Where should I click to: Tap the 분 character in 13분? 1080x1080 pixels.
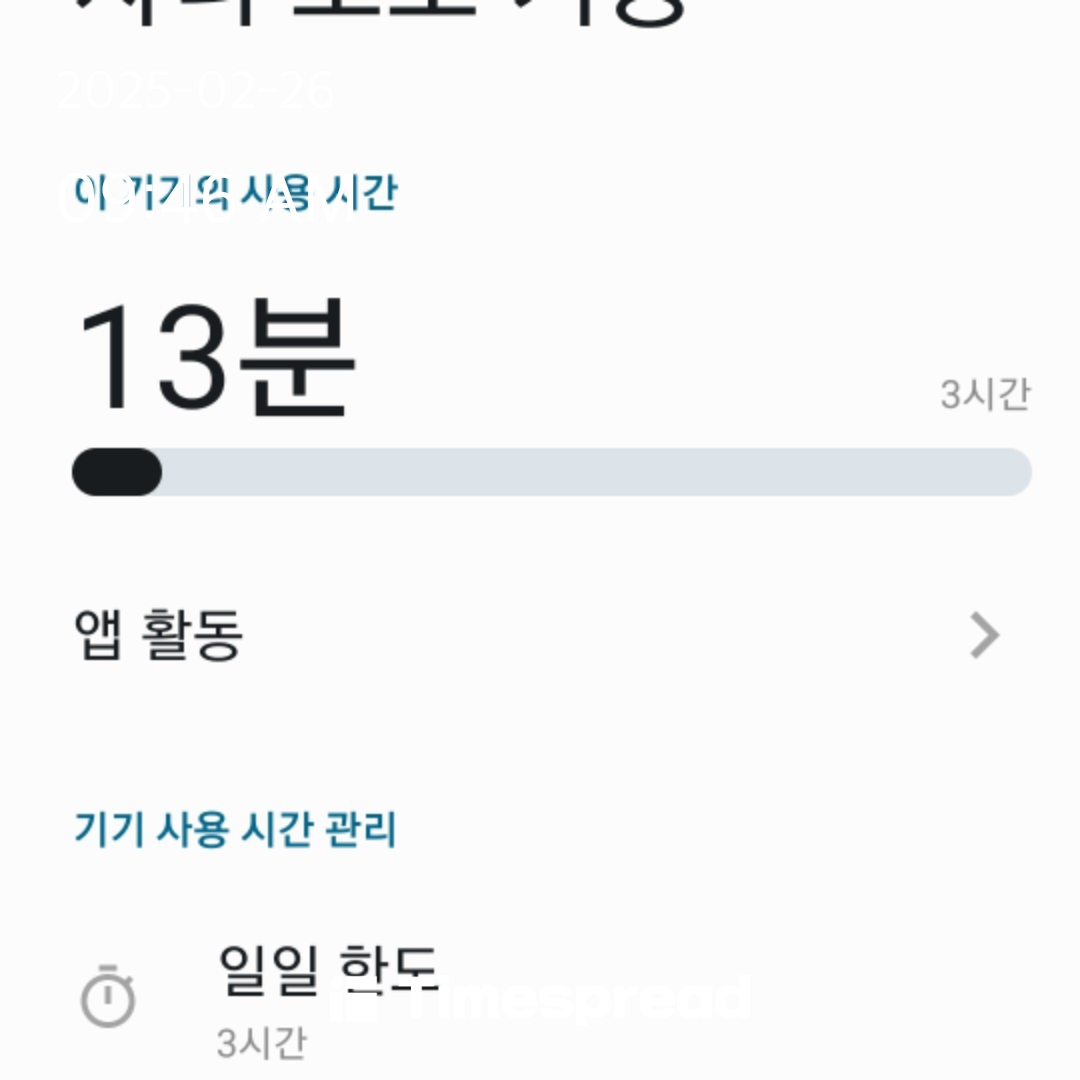click(300, 358)
